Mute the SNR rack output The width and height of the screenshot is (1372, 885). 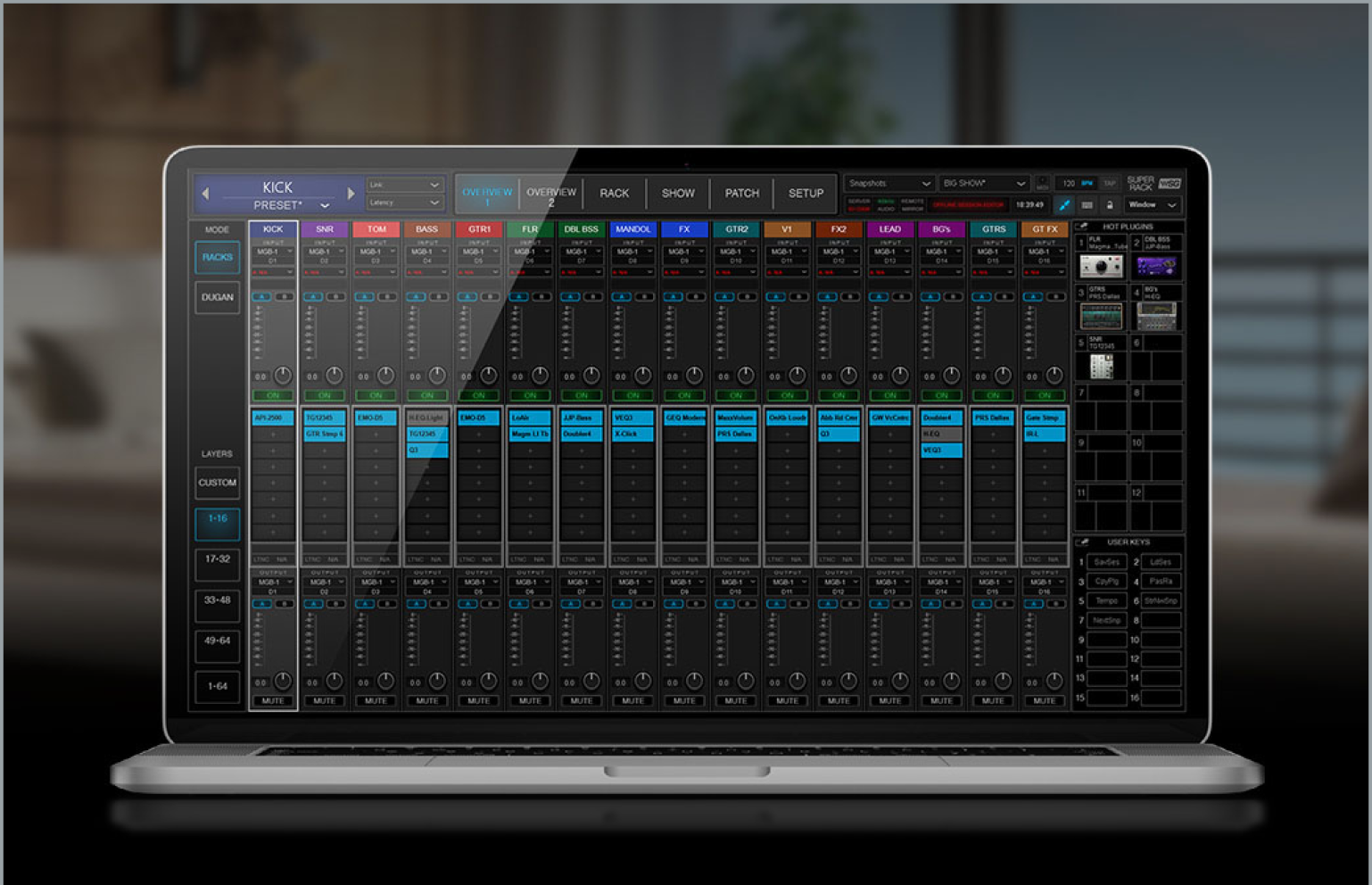[x=325, y=701]
